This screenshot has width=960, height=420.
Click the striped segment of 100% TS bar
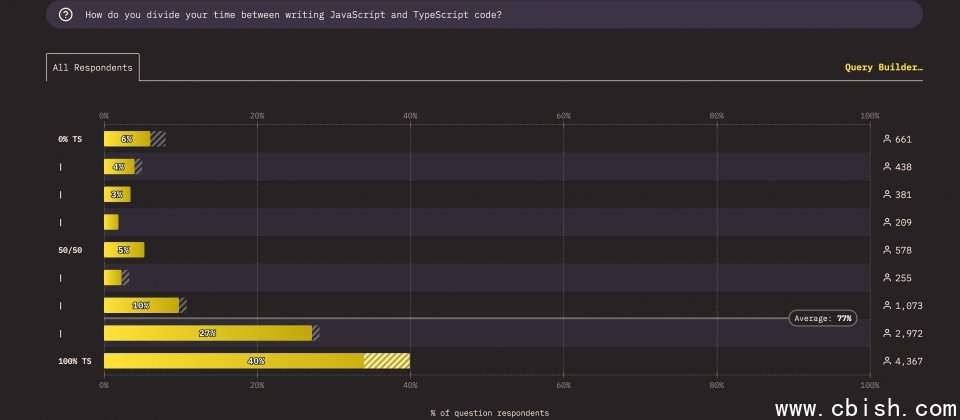coord(387,361)
